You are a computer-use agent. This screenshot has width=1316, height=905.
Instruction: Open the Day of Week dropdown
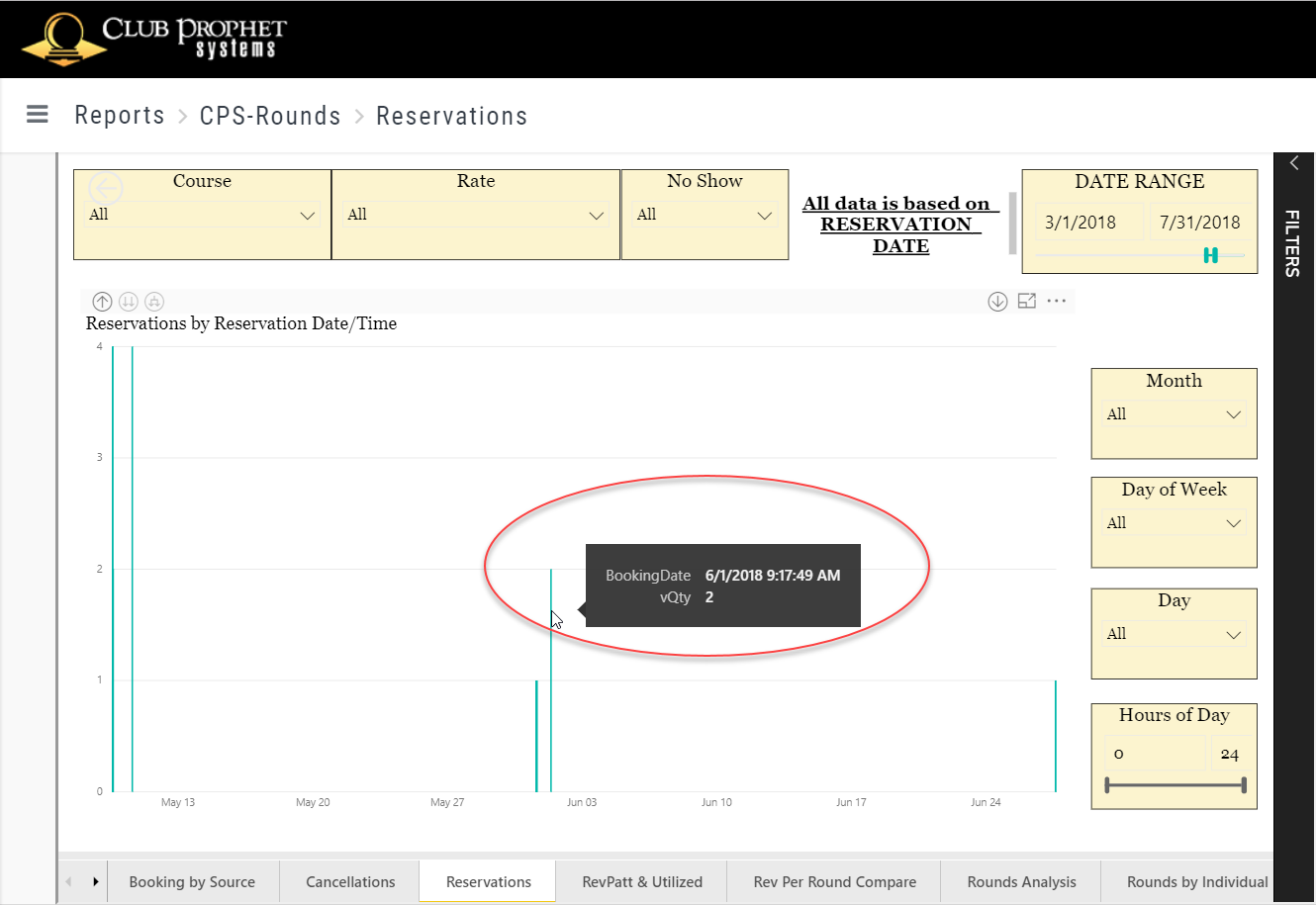click(1233, 523)
